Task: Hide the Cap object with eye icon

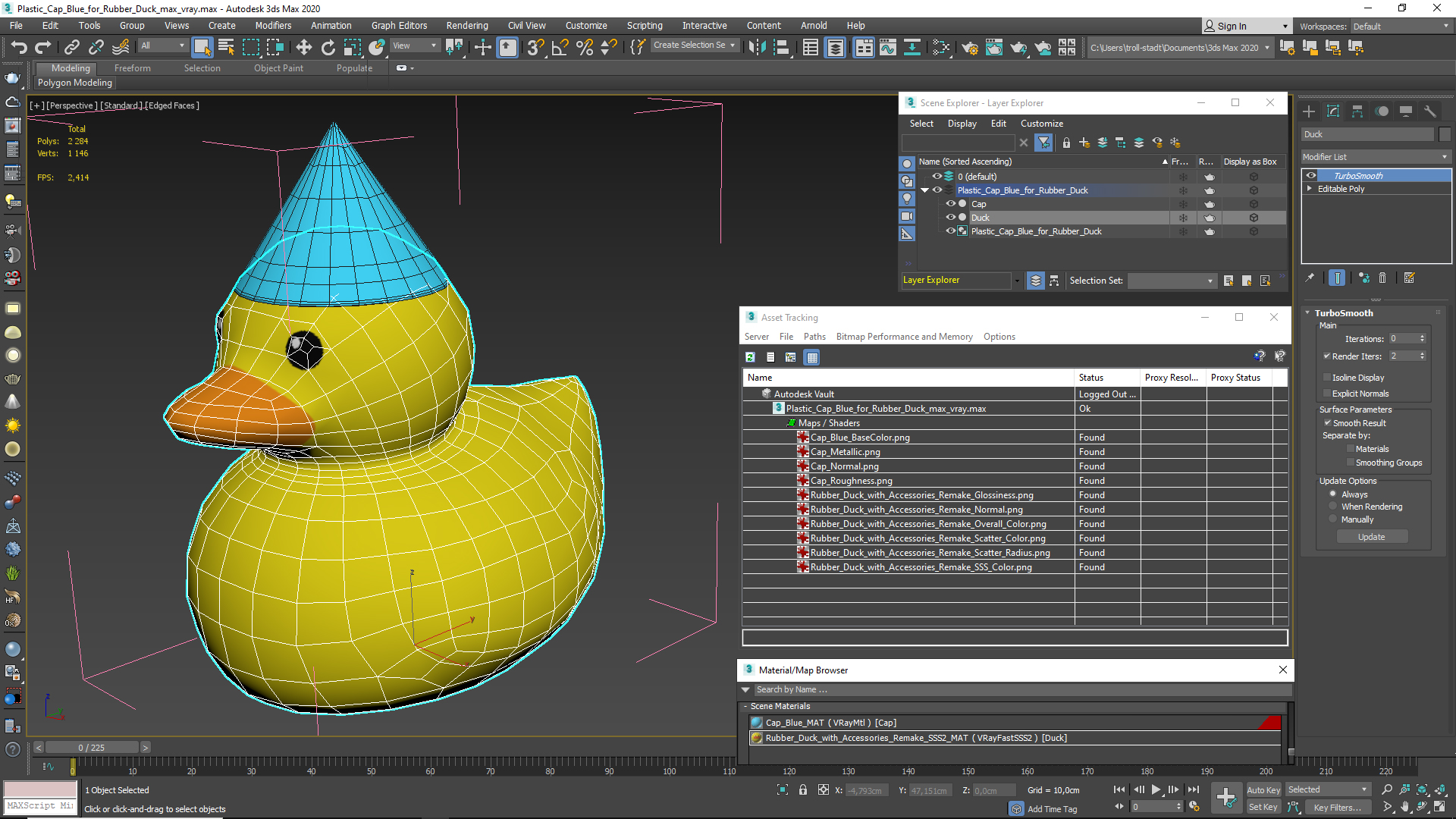Action: click(950, 204)
